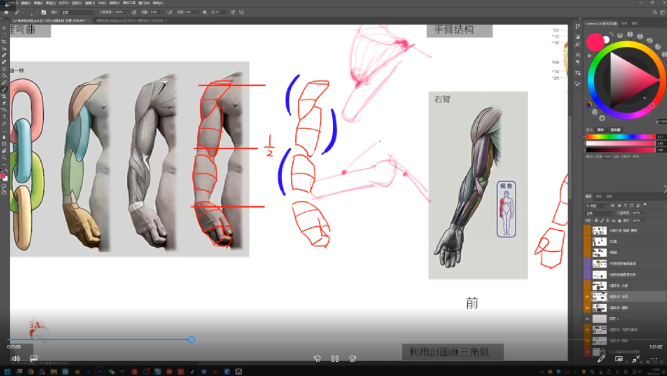
Task: Switch to the second document tab
Action: pyautogui.click(x=131, y=20)
